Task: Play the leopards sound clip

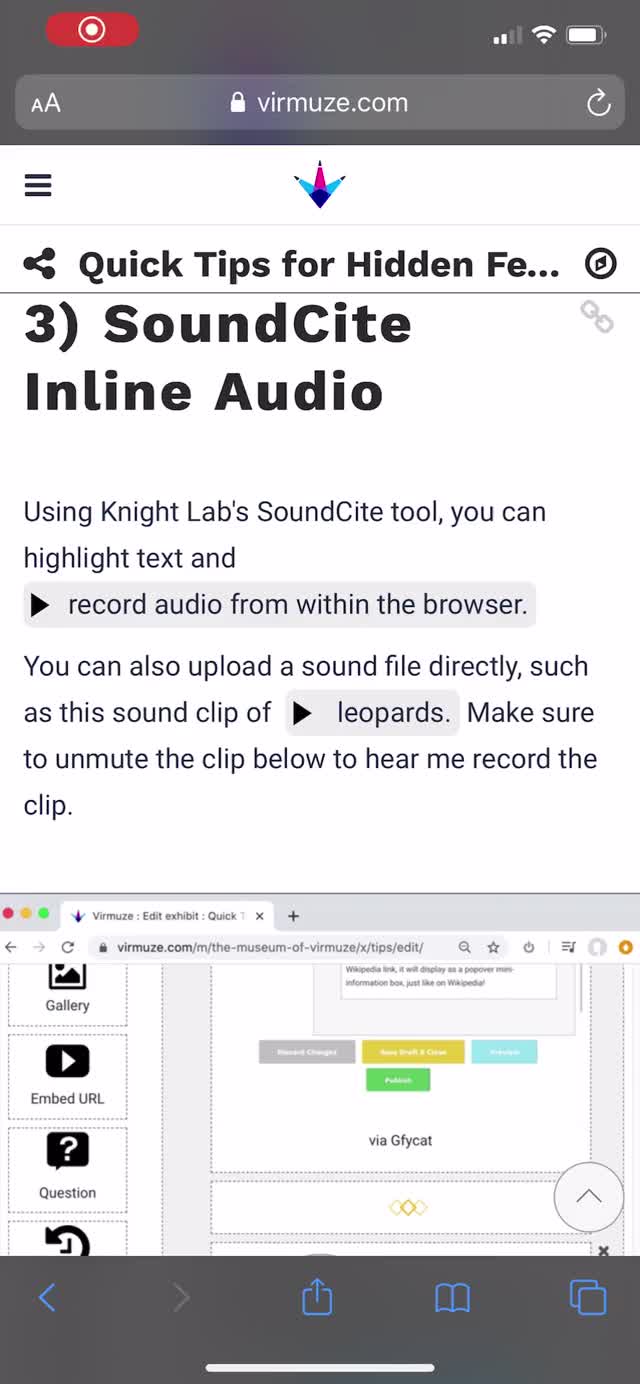Action: [372, 712]
